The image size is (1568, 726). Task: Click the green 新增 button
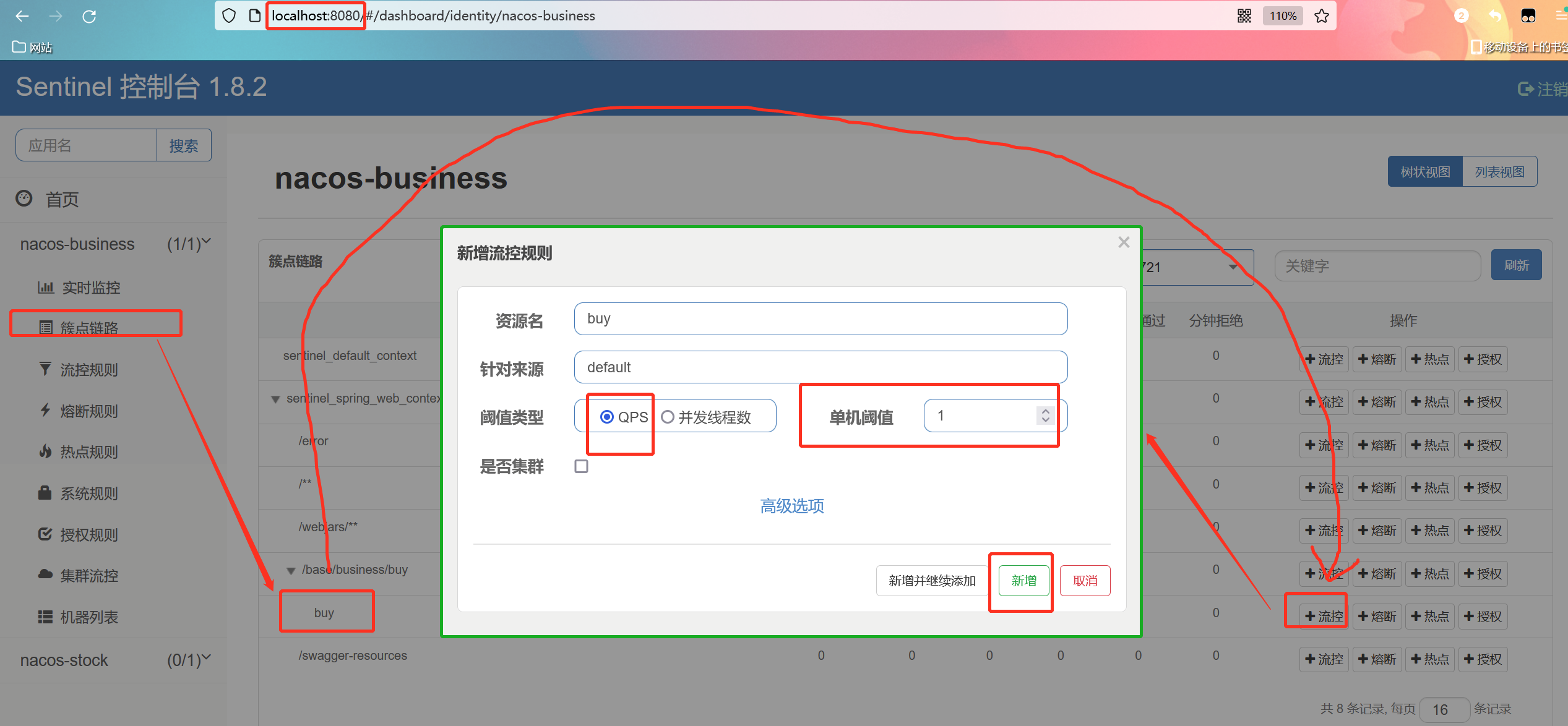tap(1023, 581)
